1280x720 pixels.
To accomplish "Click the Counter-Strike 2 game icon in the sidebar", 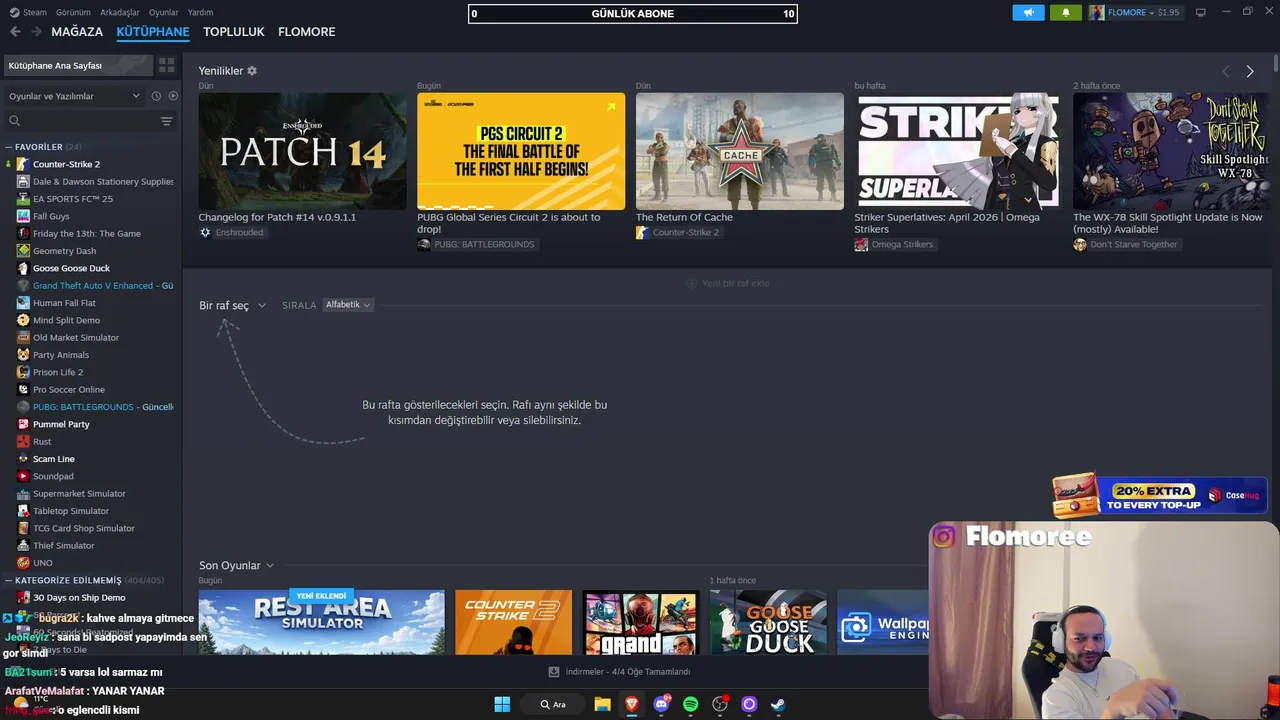I will tap(23, 164).
